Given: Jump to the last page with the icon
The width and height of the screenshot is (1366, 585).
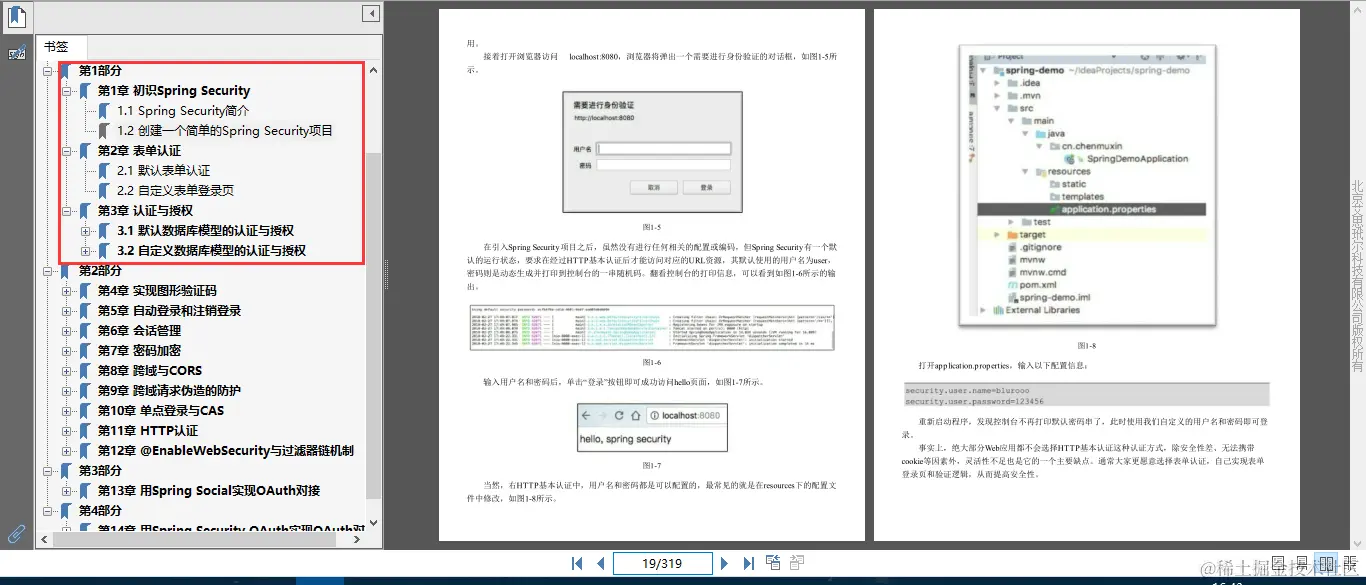Looking at the screenshot, I should coord(749,562).
